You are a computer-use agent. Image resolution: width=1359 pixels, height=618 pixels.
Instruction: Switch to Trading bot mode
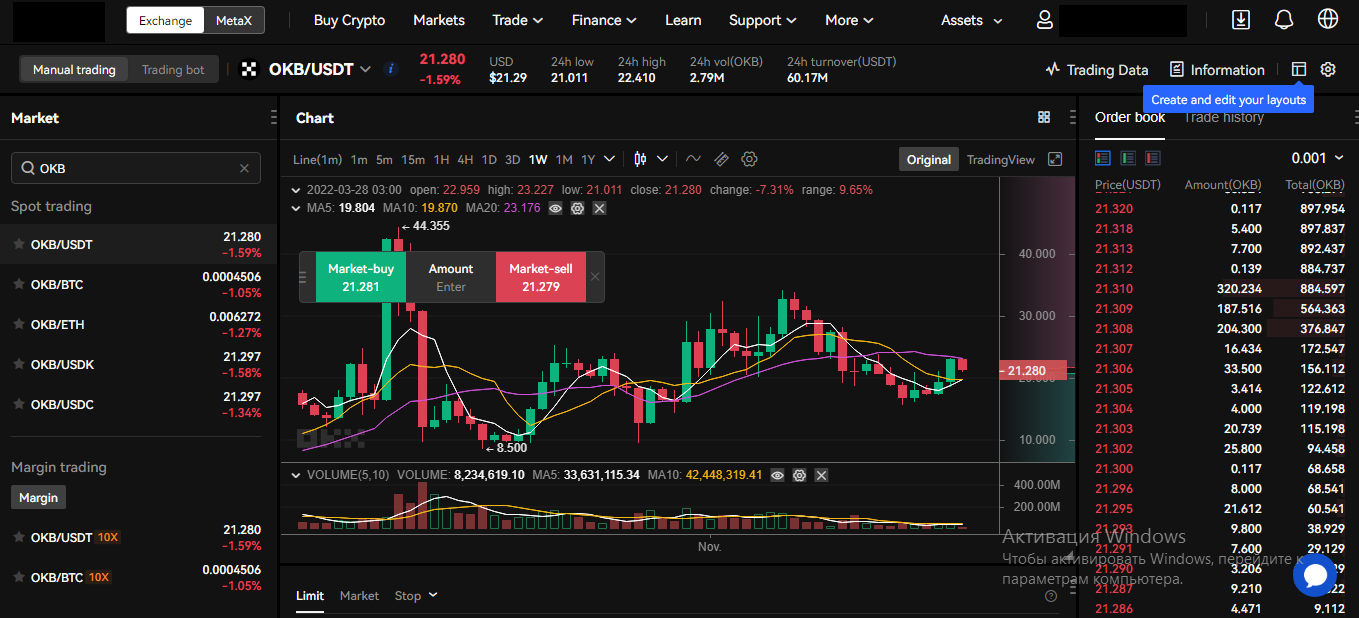pos(173,70)
